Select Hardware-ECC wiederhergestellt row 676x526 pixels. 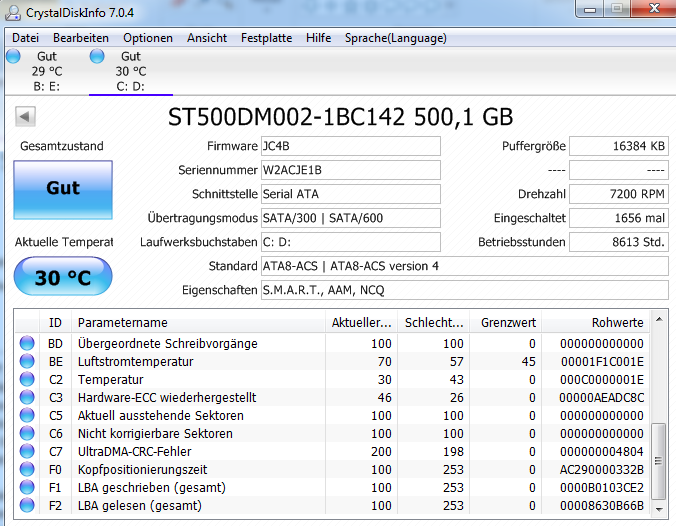click(x=332, y=398)
